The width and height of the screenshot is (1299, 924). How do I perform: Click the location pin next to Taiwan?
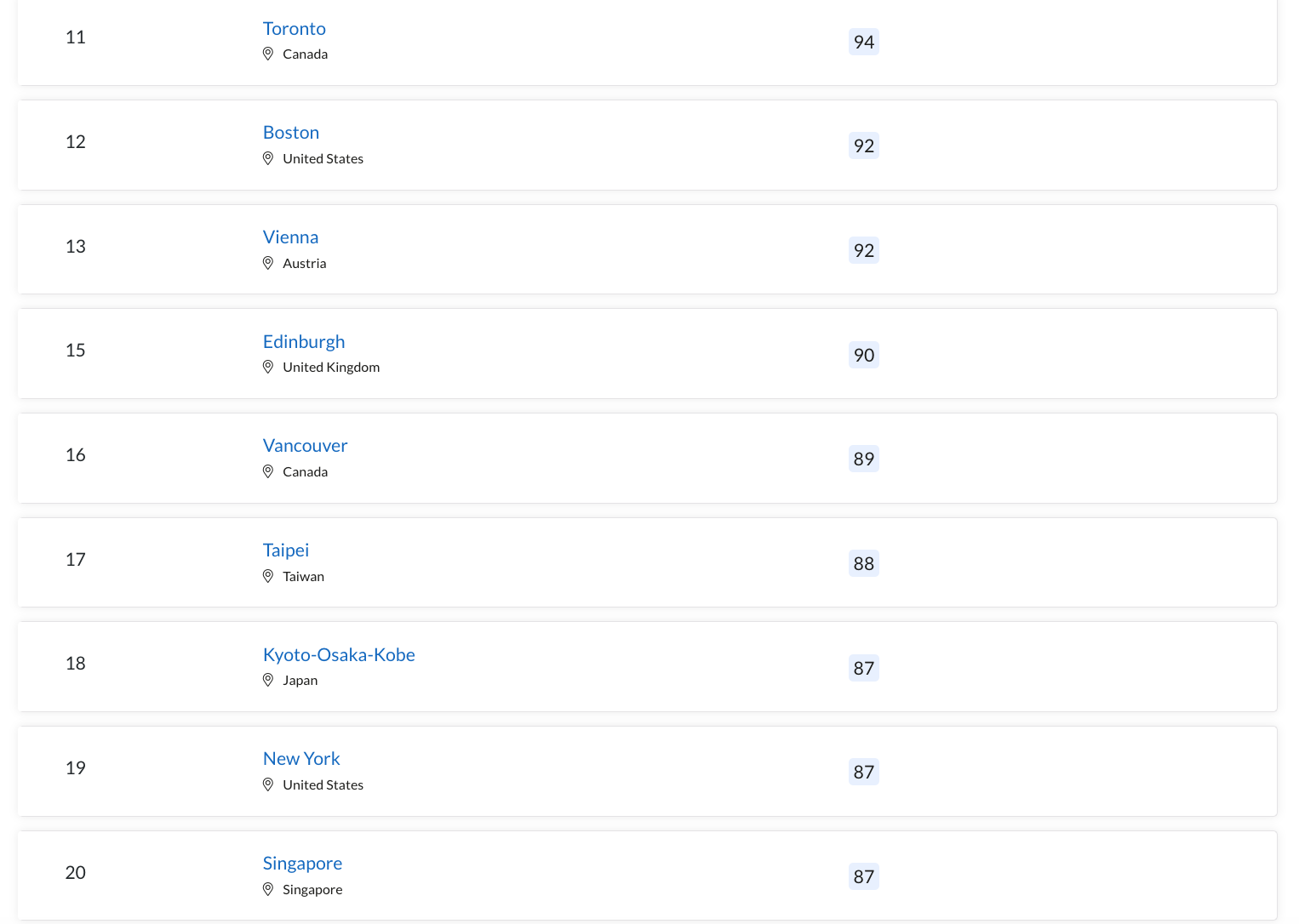268,577
